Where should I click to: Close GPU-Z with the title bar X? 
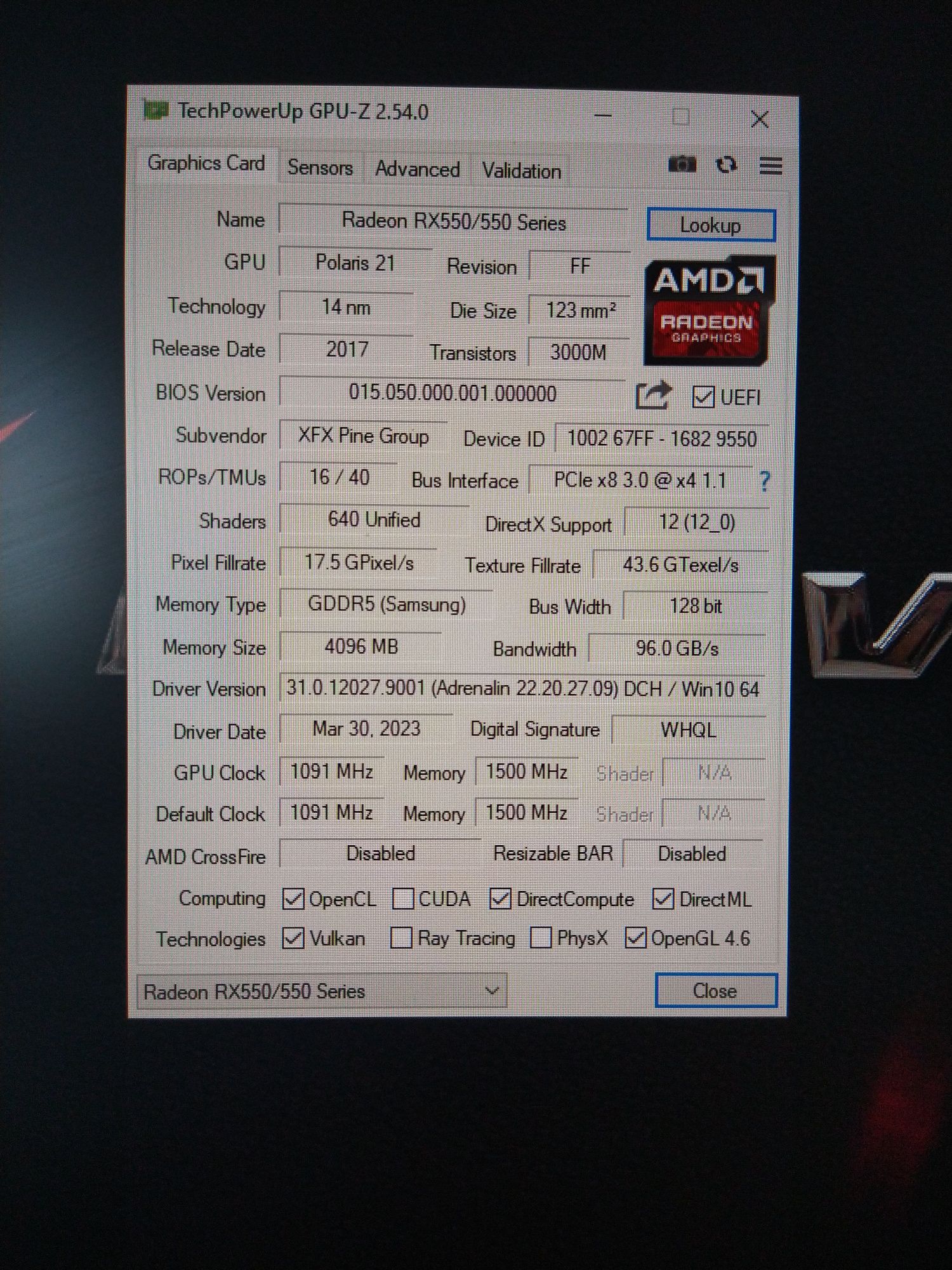pyautogui.click(x=760, y=119)
